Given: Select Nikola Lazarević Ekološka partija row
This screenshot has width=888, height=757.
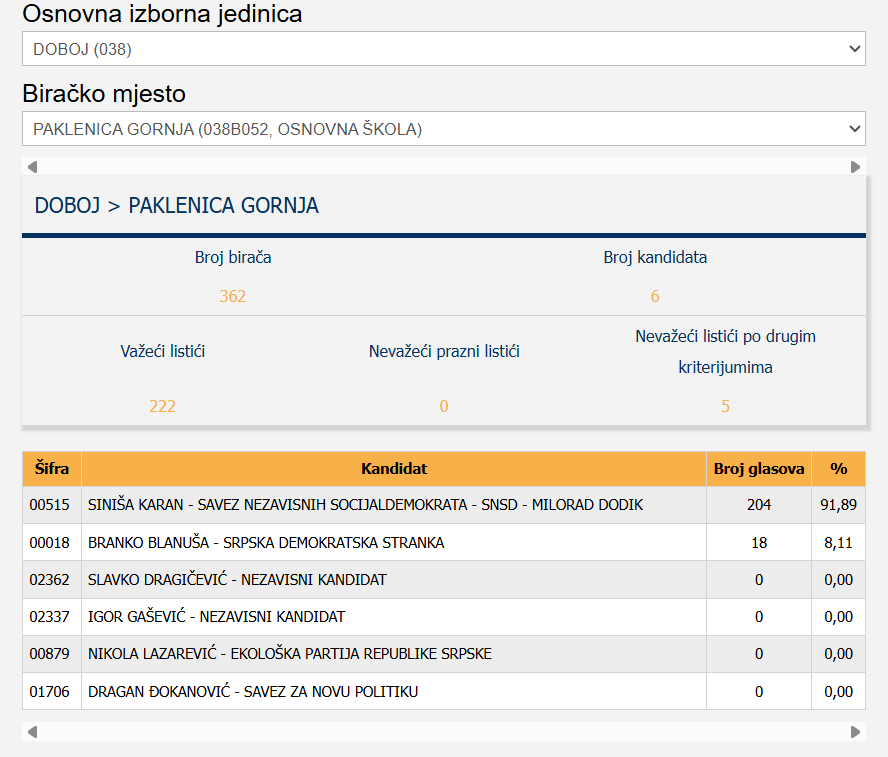Looking at the screenshot, I should (290, 654).
